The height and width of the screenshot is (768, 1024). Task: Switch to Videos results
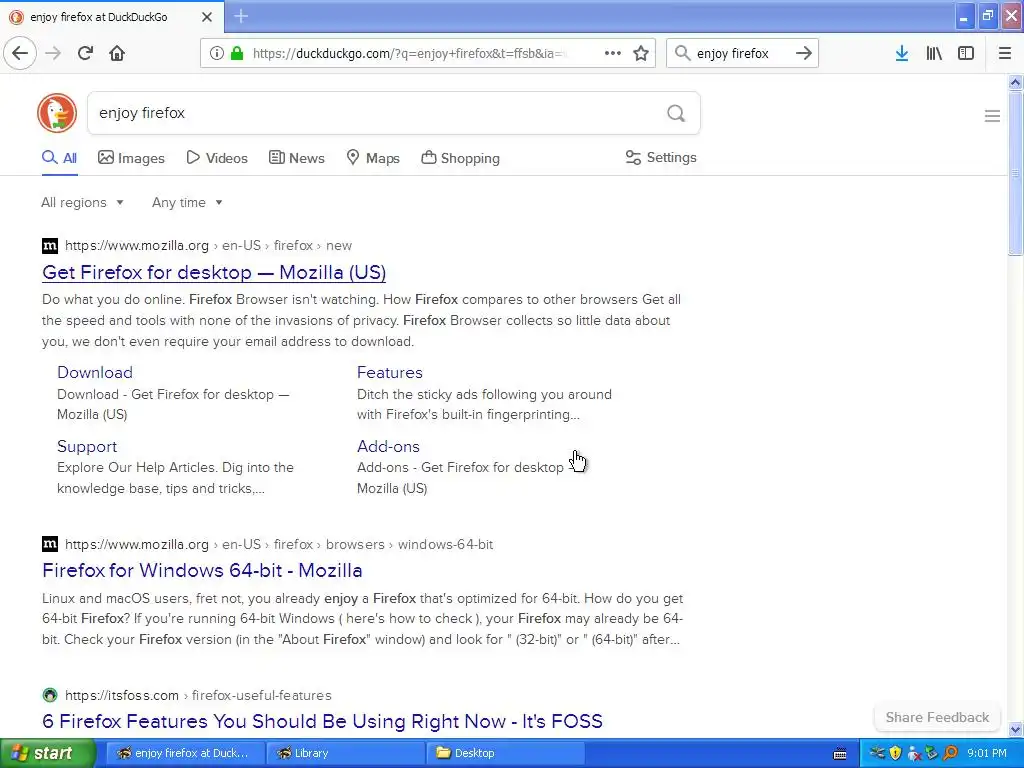tap(217, 158)
